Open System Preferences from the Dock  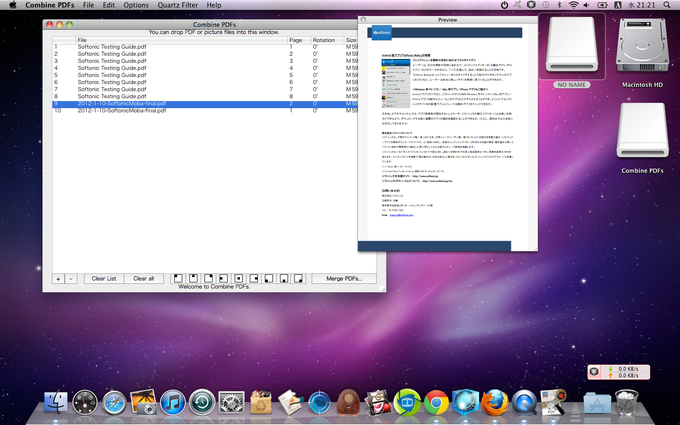pyautogui.click(x=231, y=403)
